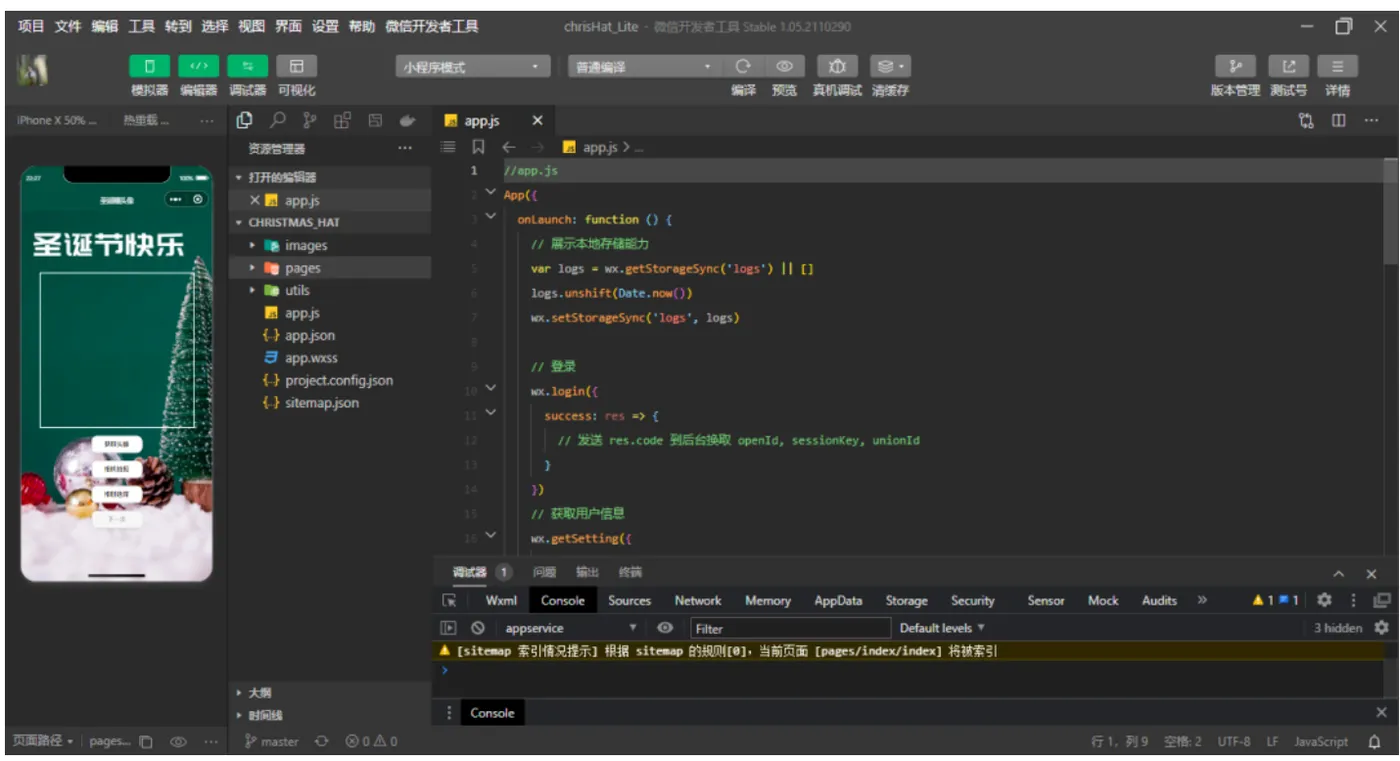Screen dimensions: 1400x761
Task: Open the 资源管理器 more actions ellipsis
Action: pyautogui.click(x=405, y=148)
